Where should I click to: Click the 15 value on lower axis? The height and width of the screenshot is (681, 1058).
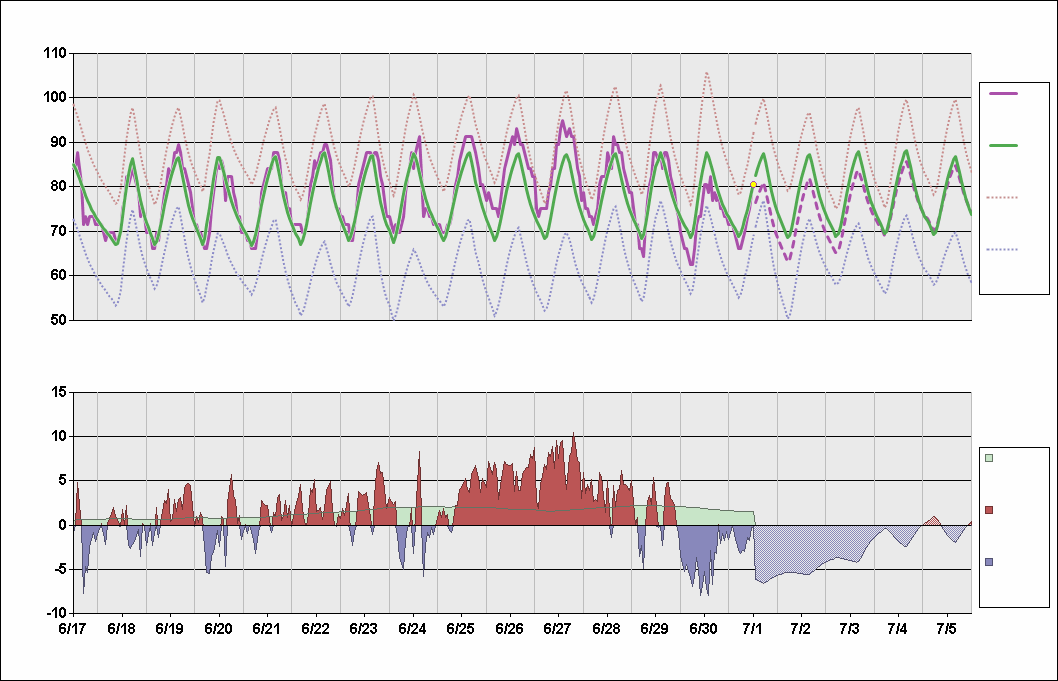tap(59, 392)
